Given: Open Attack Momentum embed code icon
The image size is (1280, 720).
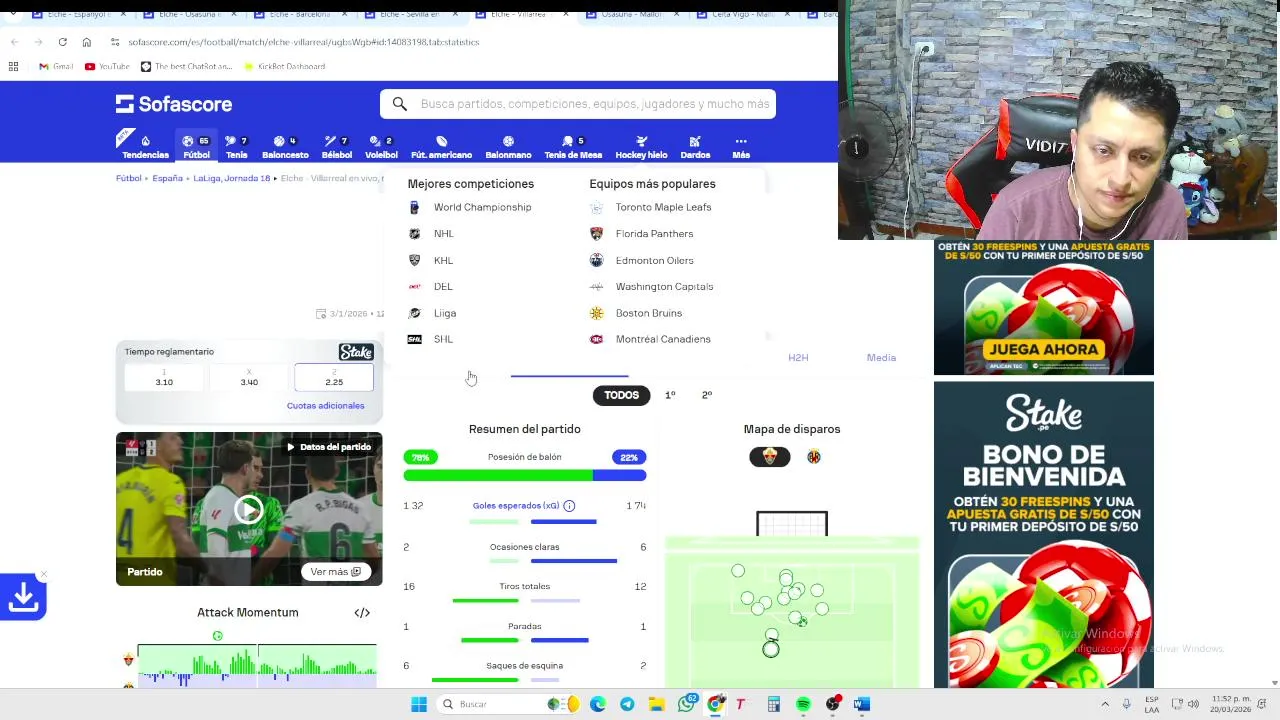Looking at the screenshot, I should 362,613.
